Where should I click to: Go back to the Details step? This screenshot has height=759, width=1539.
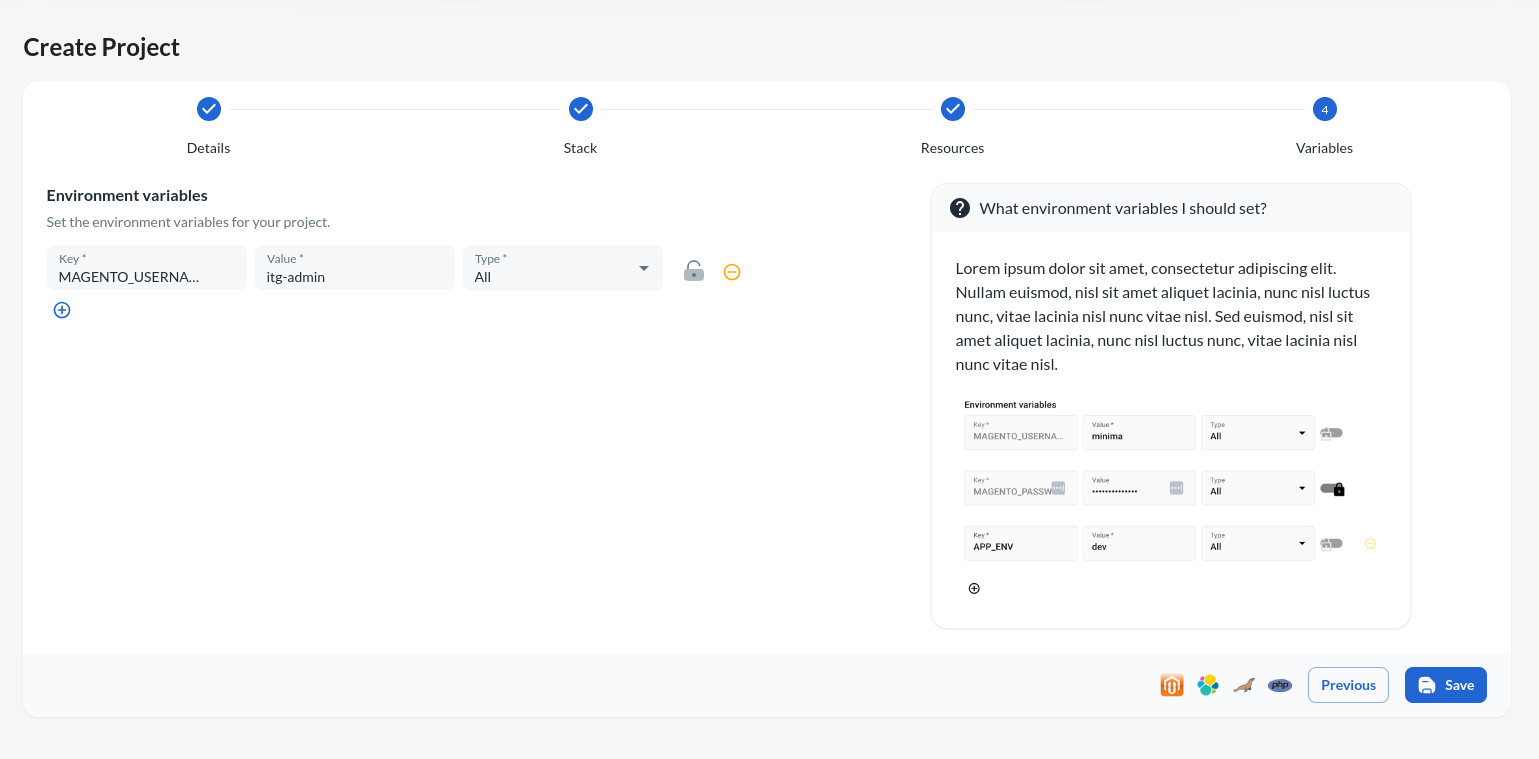click(208, 109)
